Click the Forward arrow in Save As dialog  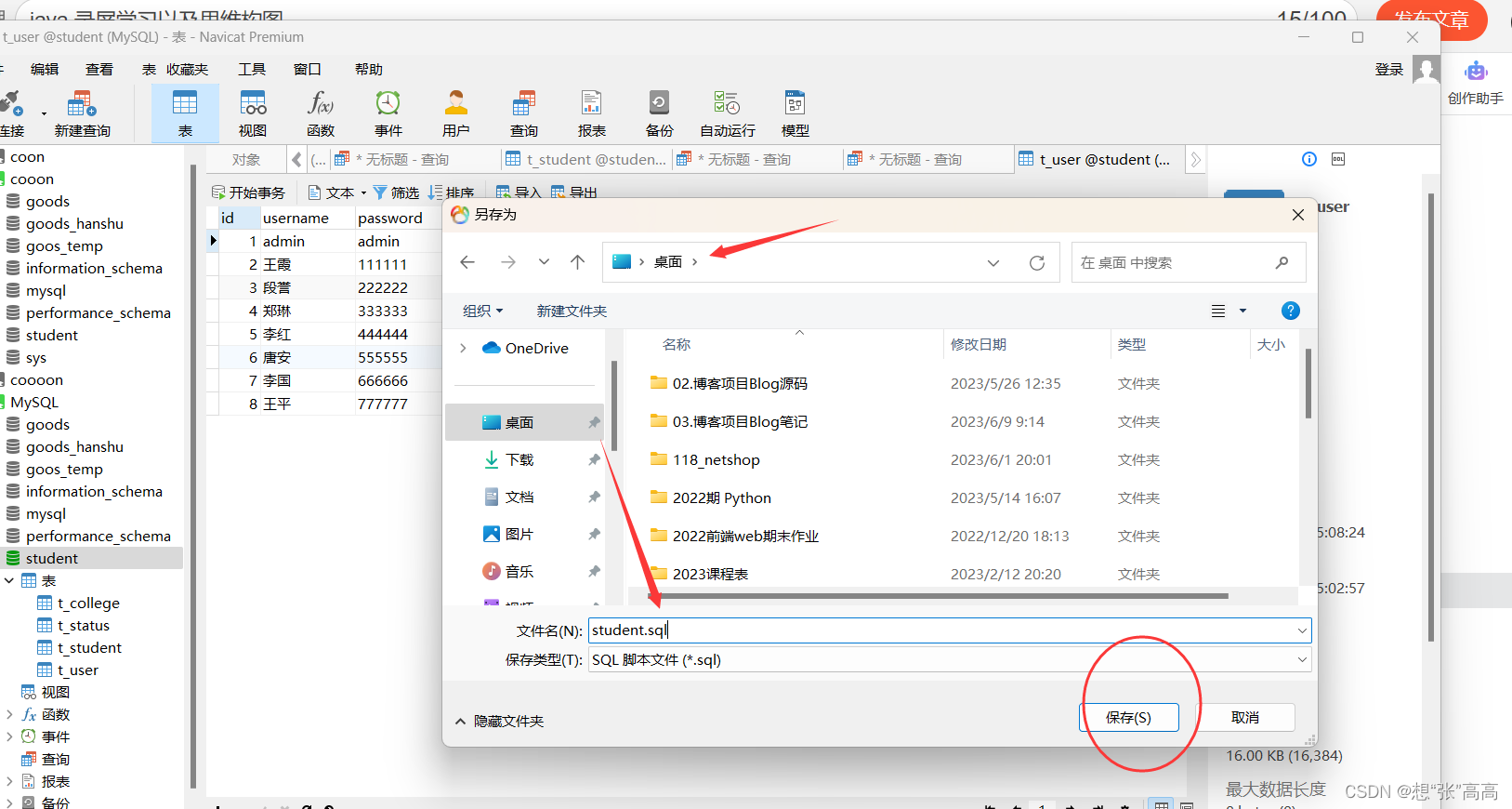(x=508, y=262)
